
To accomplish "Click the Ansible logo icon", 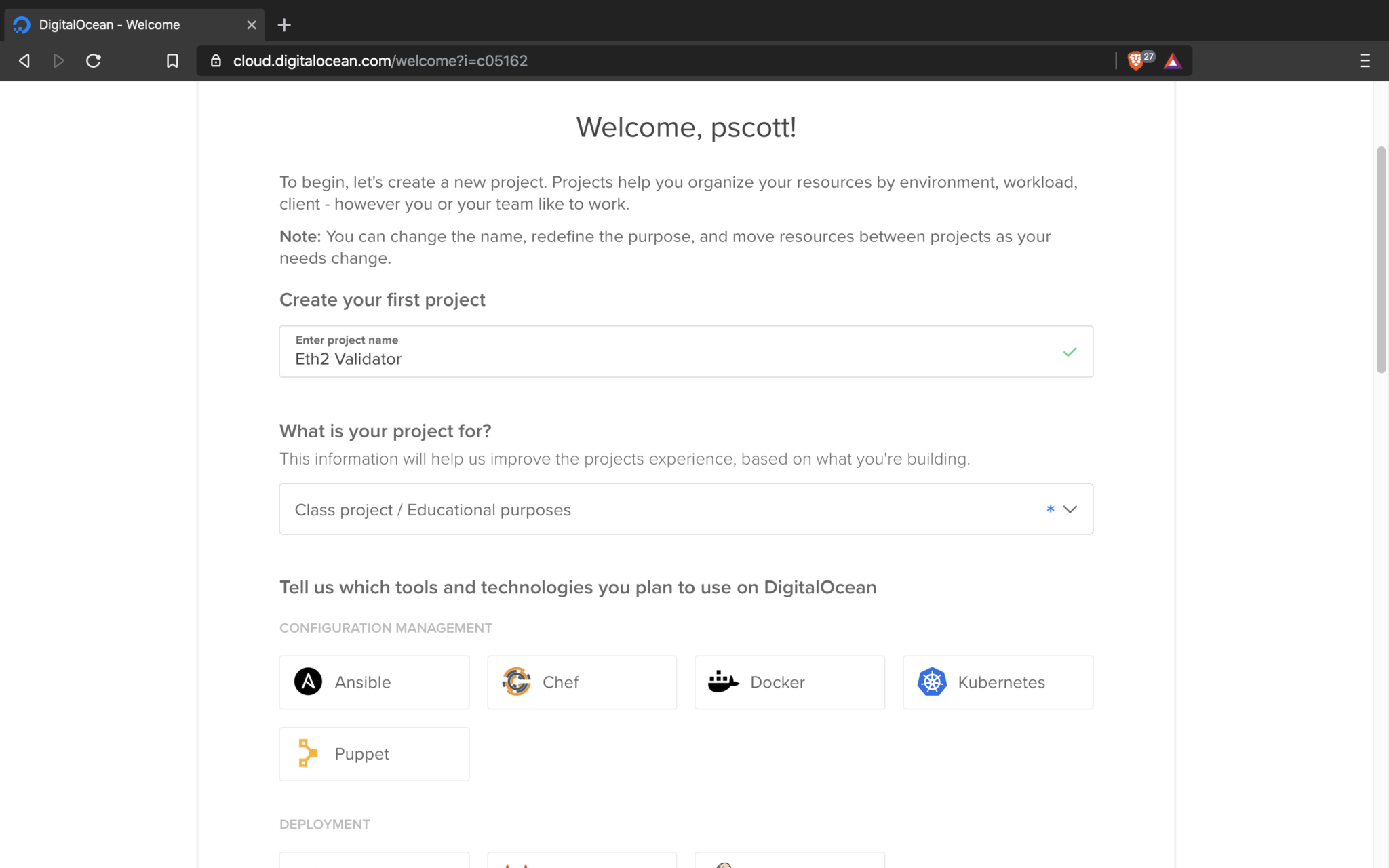I will click(308, 682).
